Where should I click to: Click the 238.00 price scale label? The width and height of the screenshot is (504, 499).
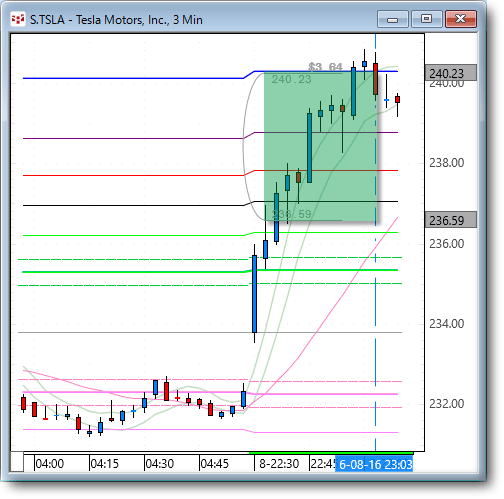[x=446, y=163]
